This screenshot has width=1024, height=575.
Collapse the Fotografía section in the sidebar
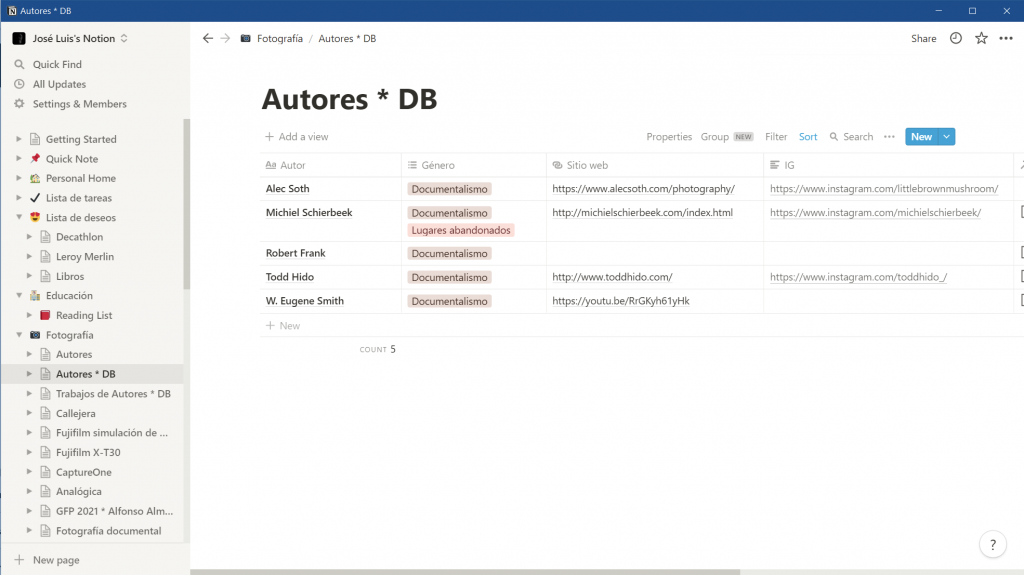point(18,335)
